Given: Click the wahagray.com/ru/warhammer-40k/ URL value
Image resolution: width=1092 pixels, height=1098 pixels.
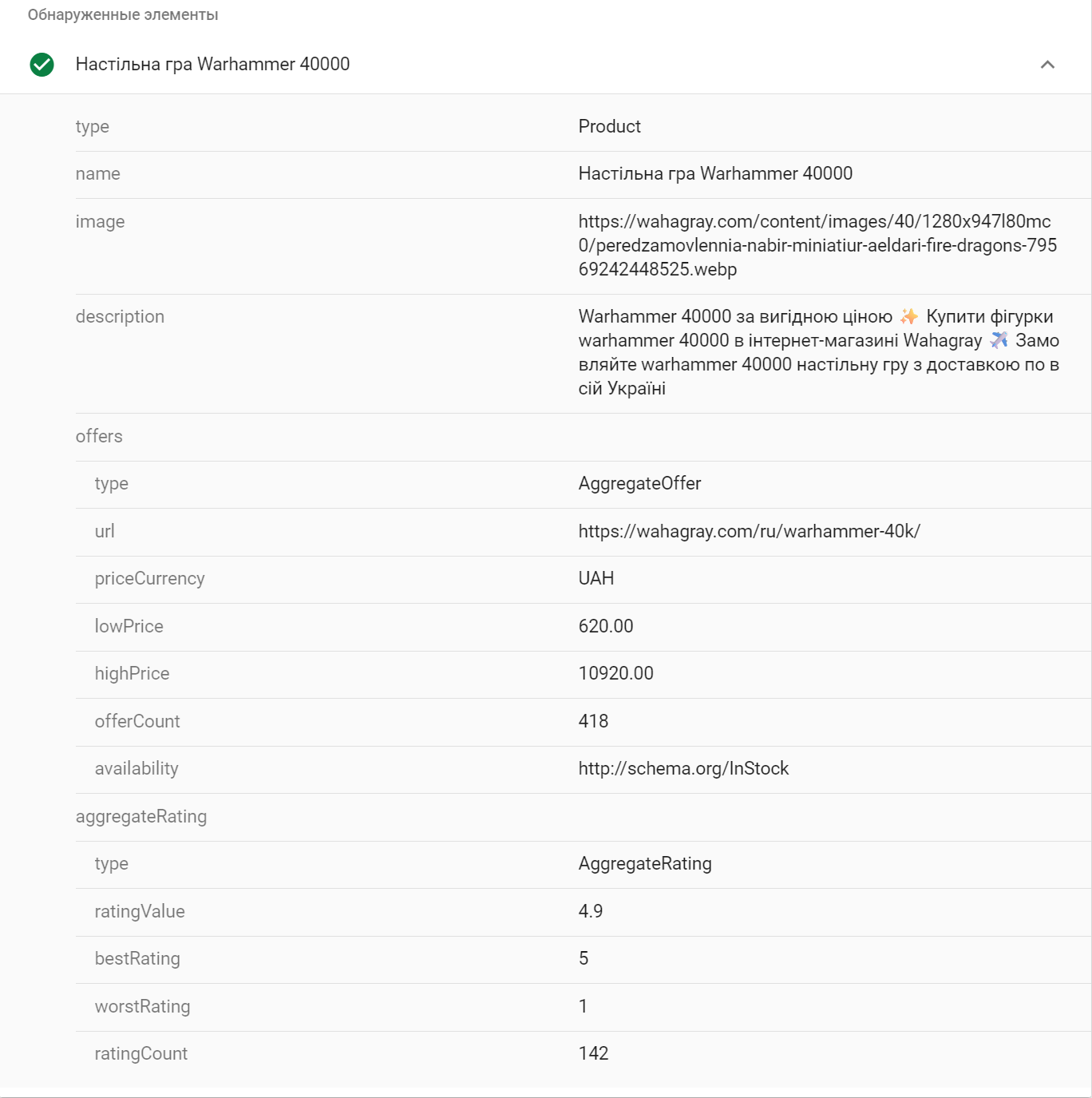Looking at the screenshot, I should 749,531.
